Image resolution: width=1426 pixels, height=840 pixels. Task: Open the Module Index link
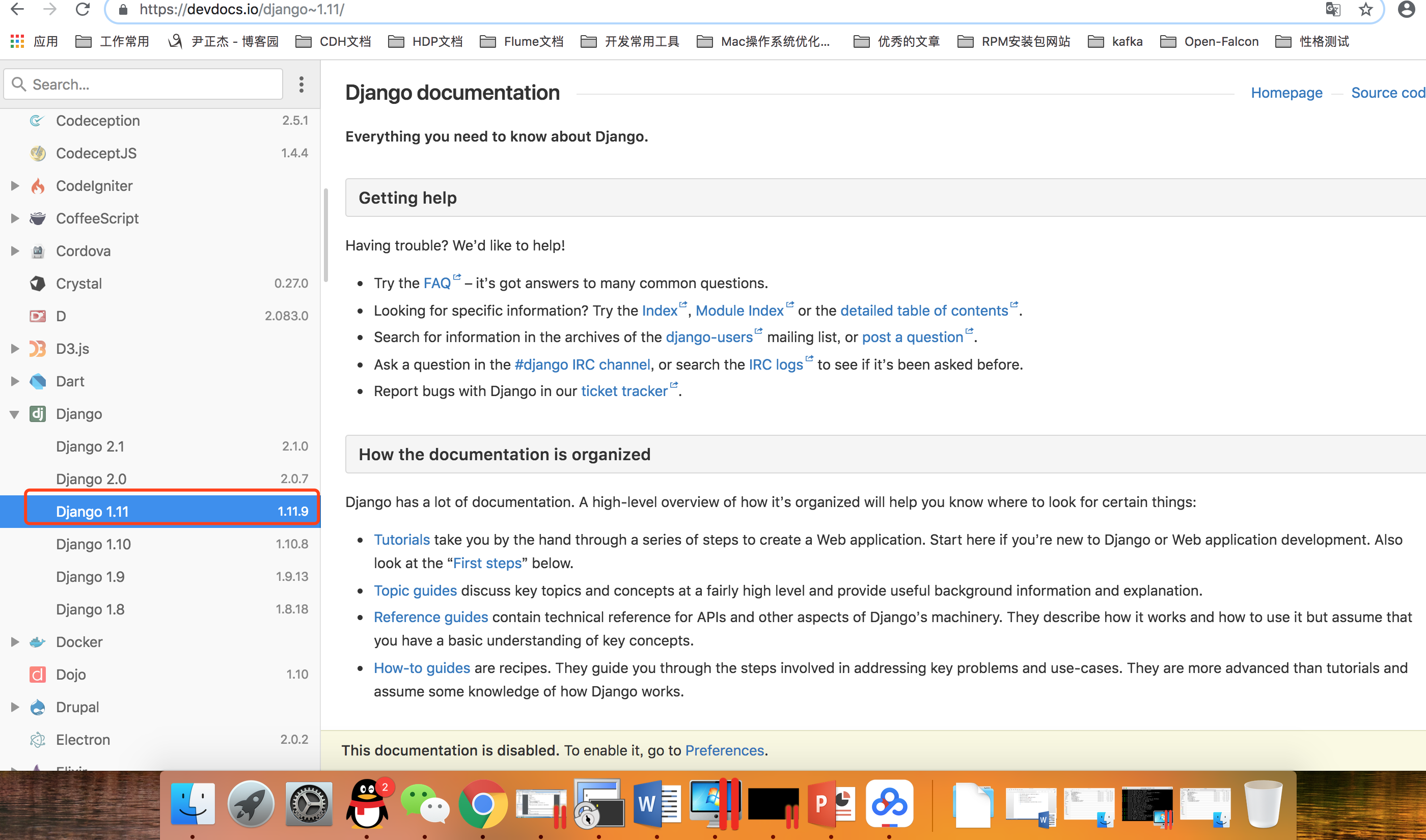739,310
